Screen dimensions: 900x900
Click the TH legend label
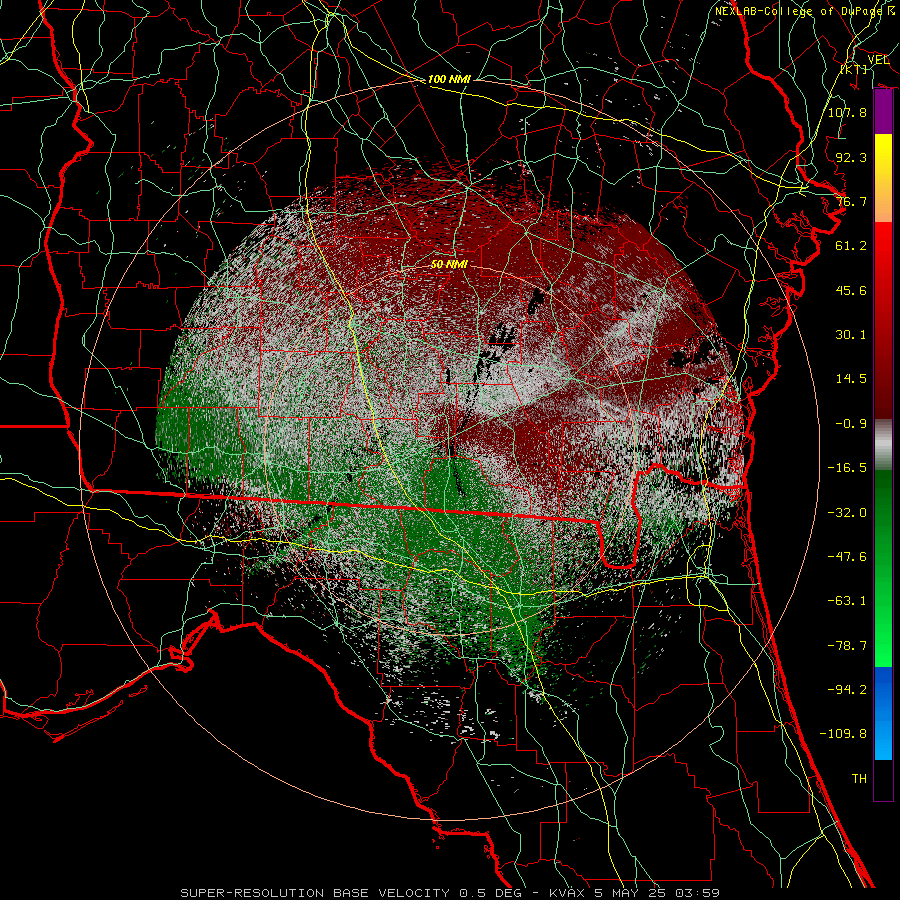point(859,779)
